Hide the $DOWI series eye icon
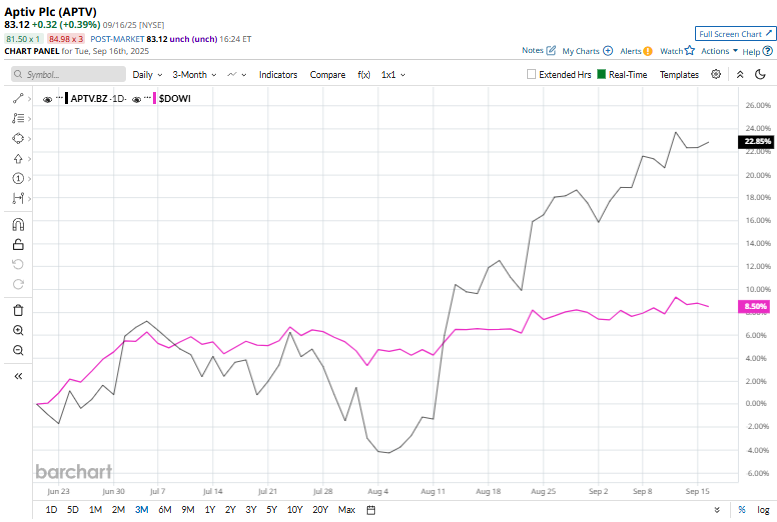The width and height of the screenshot is (777, 522). pos(137,99)
